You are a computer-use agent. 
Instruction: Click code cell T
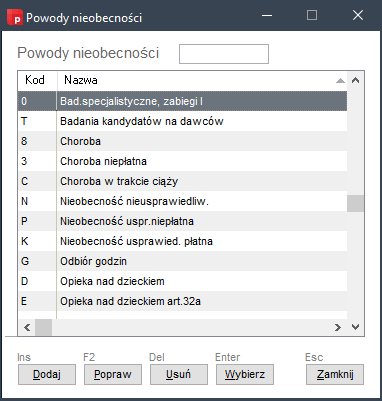pos(37,121)
